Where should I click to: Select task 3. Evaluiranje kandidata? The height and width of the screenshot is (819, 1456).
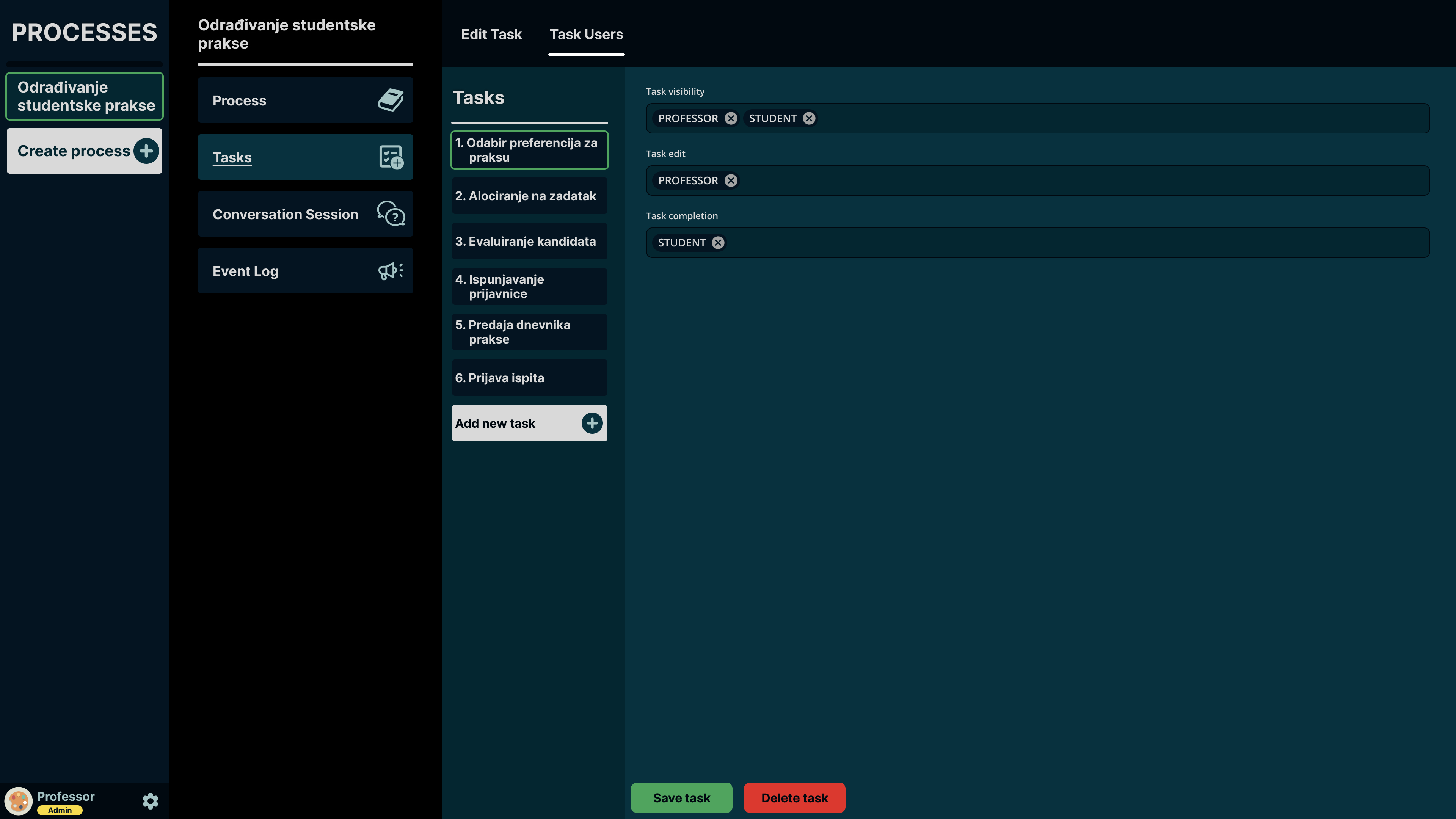[x=529, y=242]
